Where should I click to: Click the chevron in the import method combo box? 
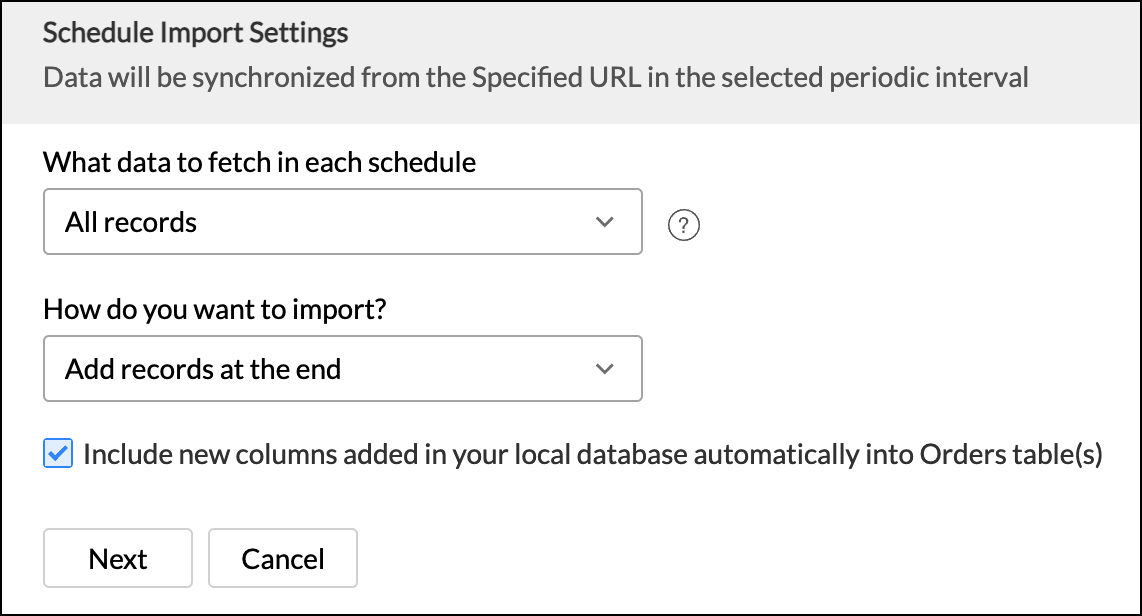click(605, 368)
